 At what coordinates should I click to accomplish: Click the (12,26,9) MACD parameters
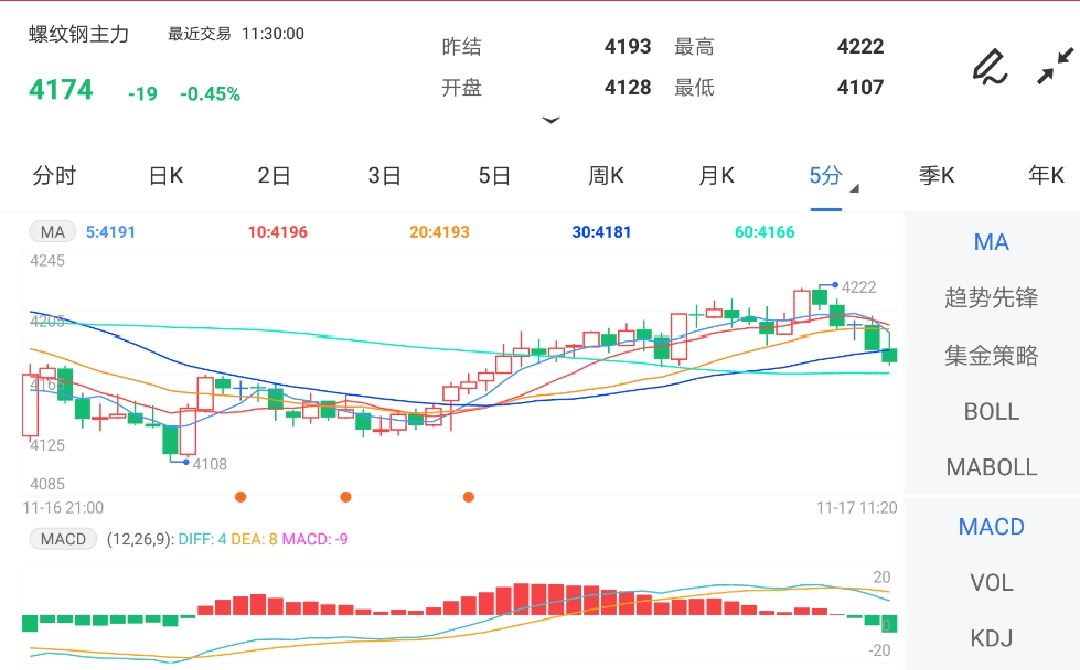click(x=140, y=538)
